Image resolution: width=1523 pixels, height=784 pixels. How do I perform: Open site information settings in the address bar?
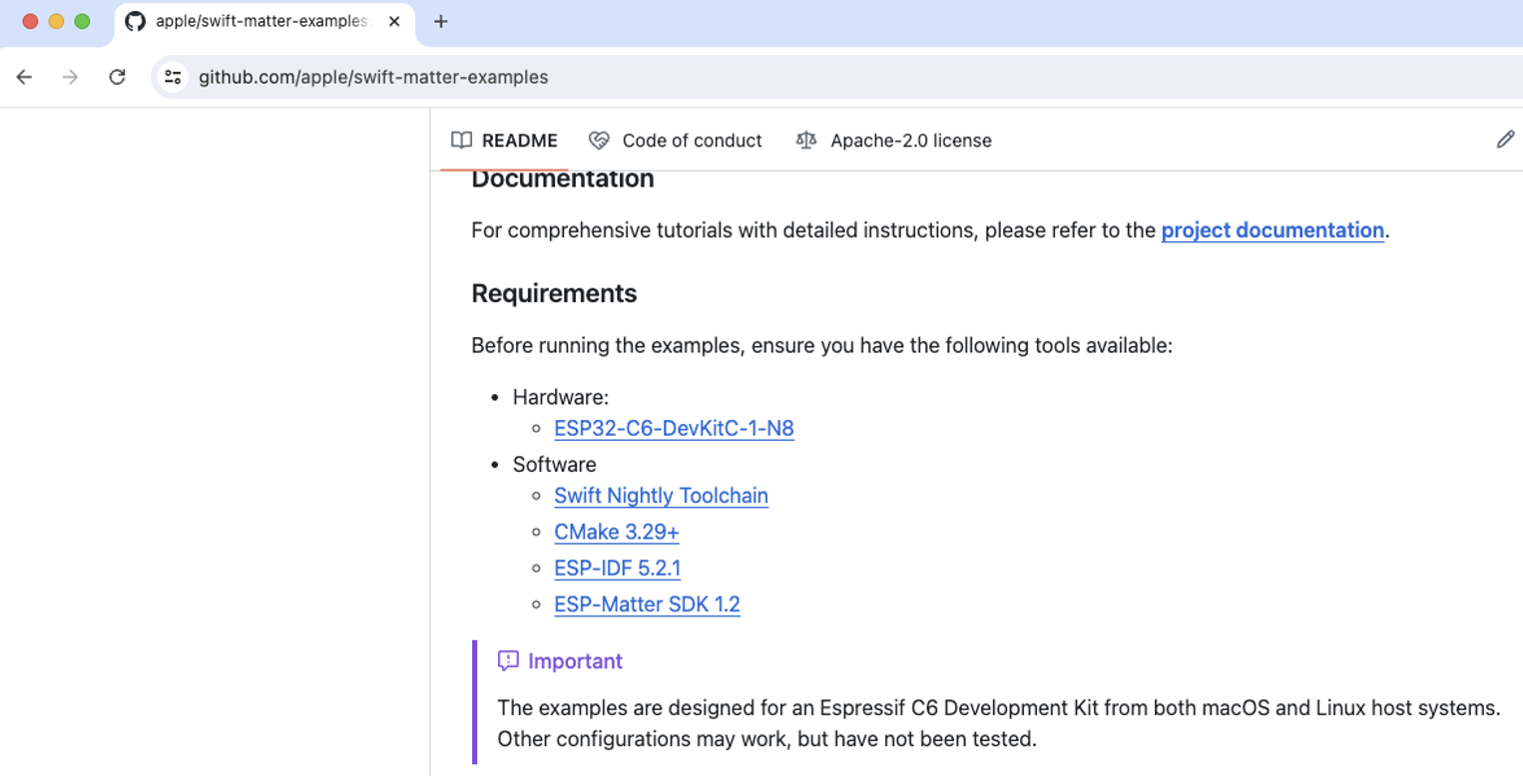click(172, 77)
